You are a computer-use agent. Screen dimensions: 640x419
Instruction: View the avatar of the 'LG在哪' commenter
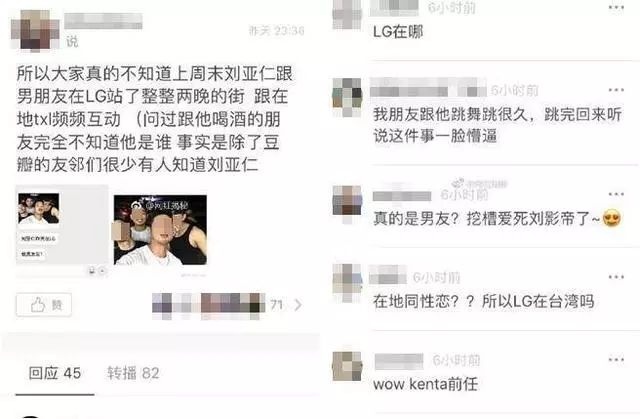347,14
